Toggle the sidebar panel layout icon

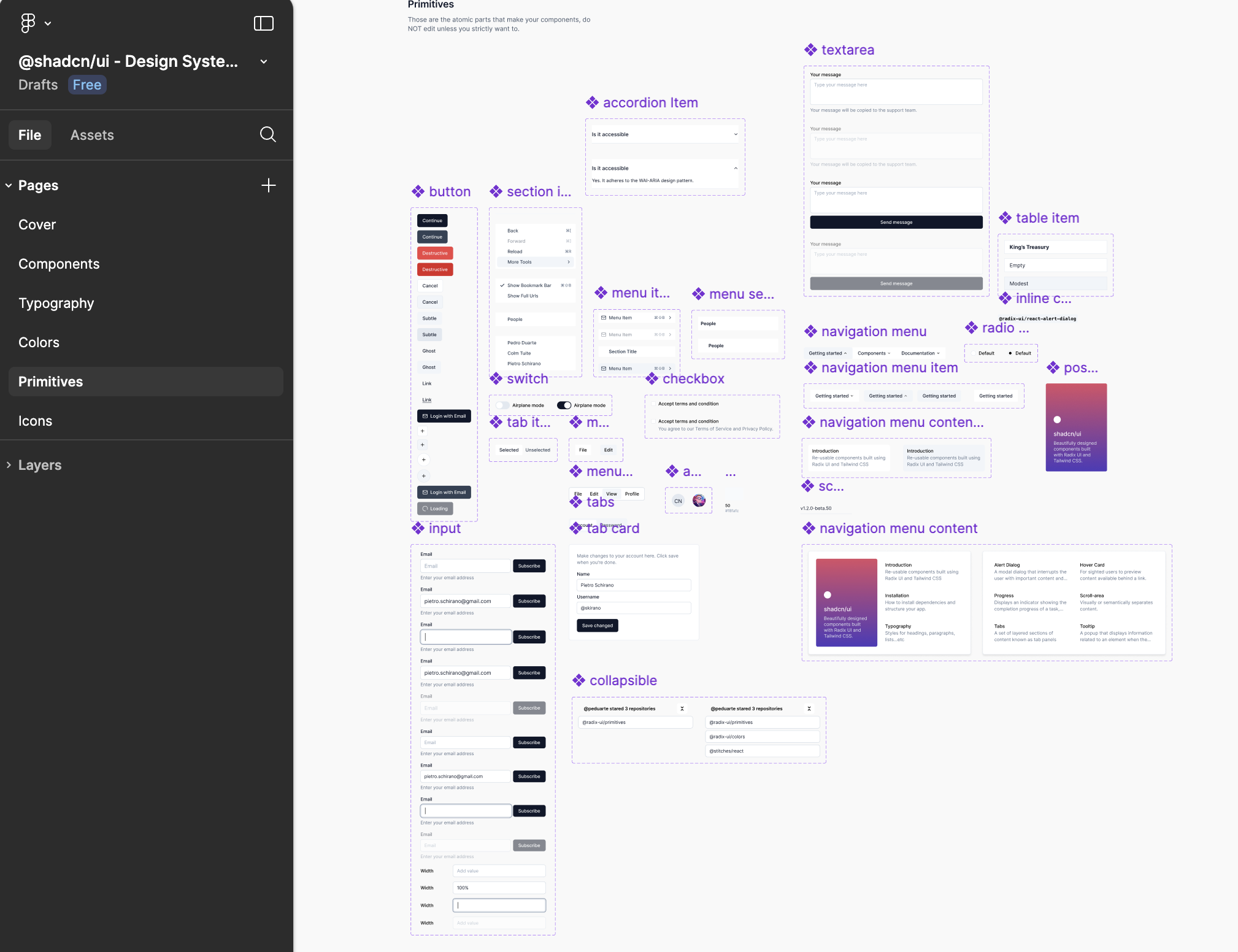click(x=264, y=23)
